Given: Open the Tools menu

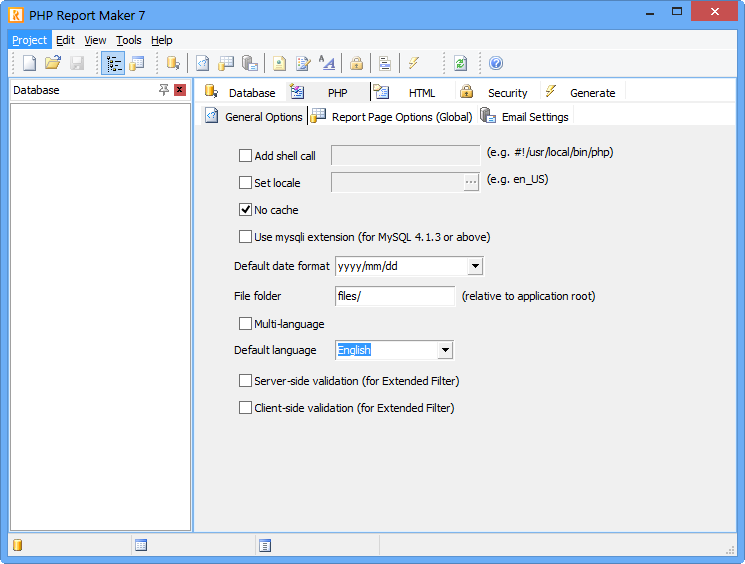Looking at the screenshot, I should pos(129,40).
